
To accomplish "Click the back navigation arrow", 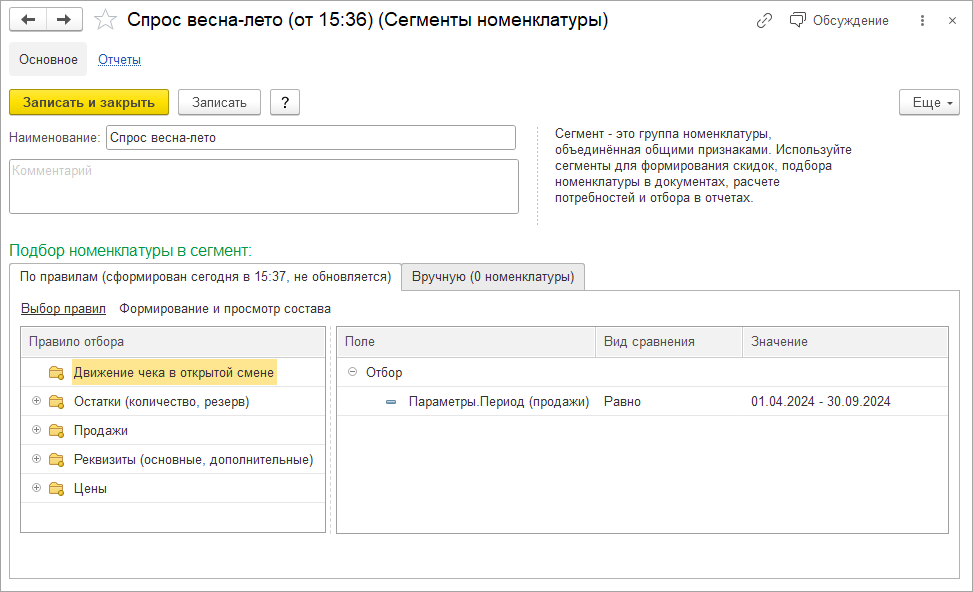I will tap(28, 18).
